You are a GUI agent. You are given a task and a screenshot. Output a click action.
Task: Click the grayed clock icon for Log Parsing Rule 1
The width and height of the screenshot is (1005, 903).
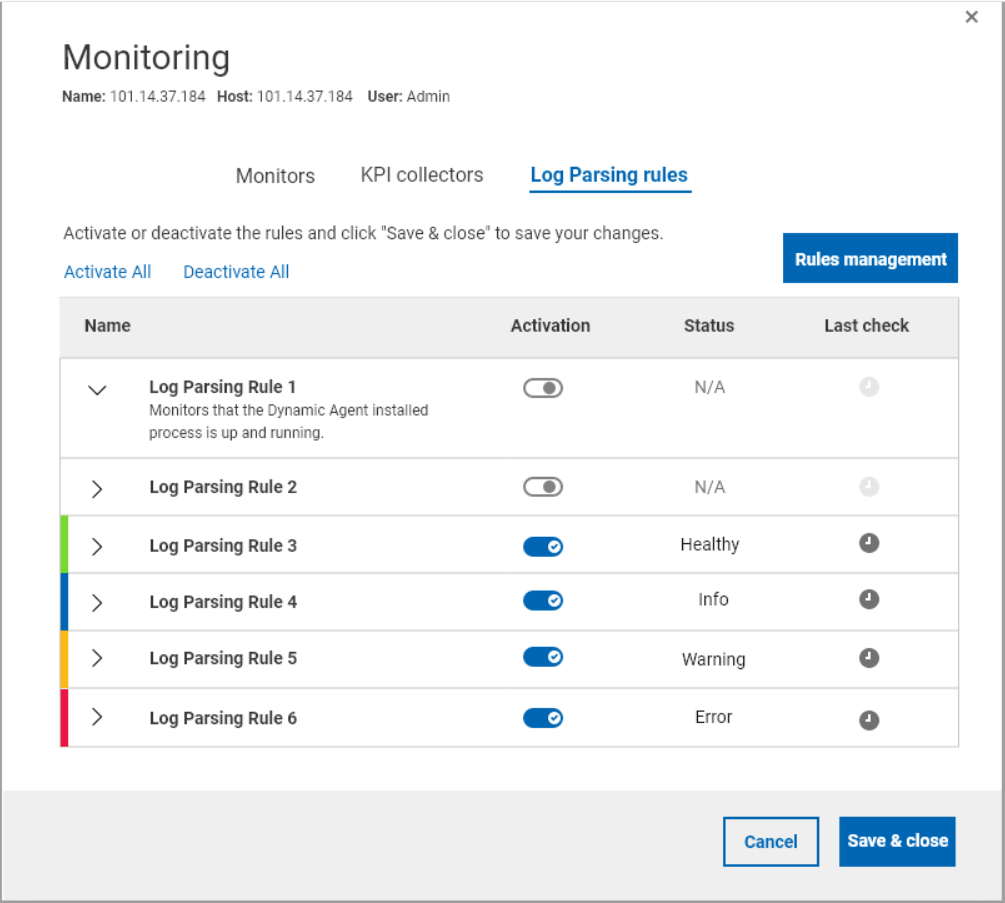[x=869, y=387]
